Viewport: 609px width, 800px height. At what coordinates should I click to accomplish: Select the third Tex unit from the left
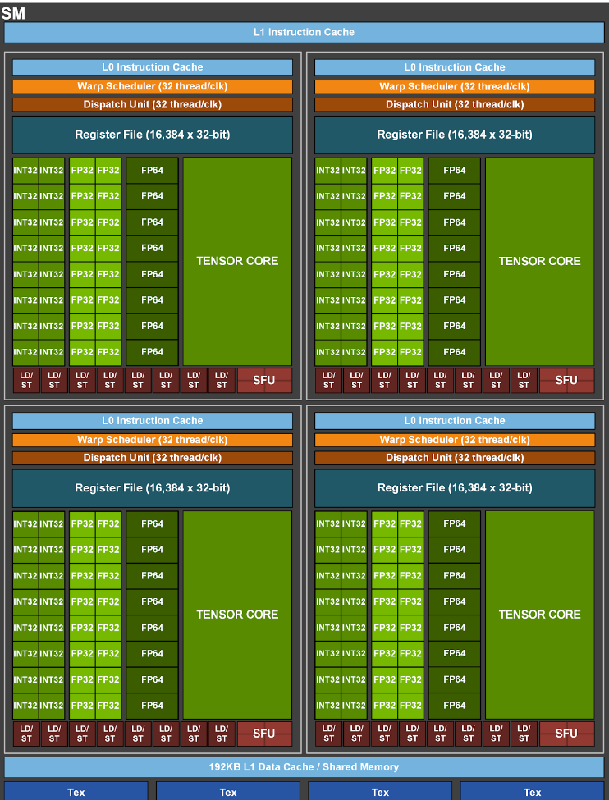coord(380,791)
